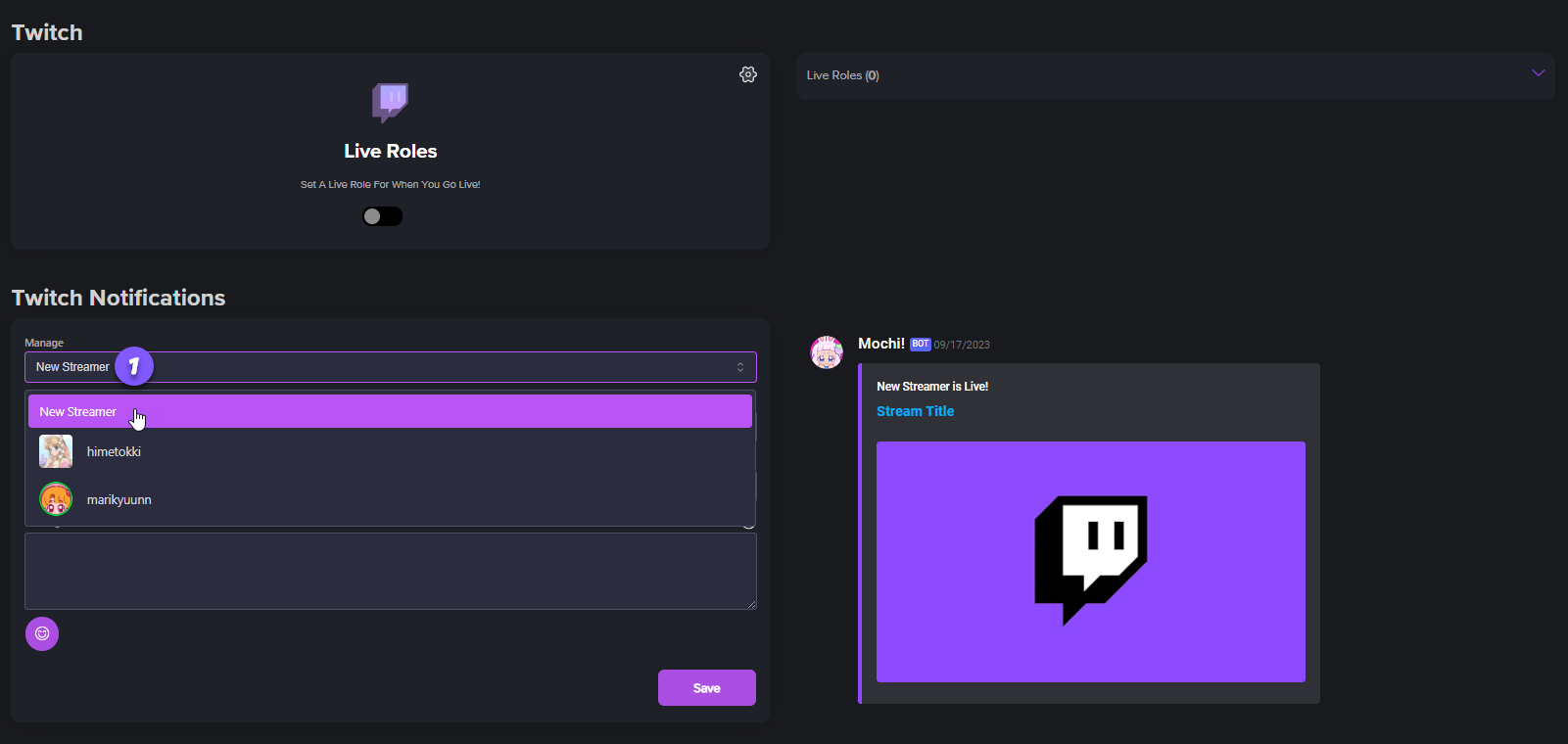Pick marikyuunn in the streamer list
1568x744 pixels.
click(x=119, y=499)
